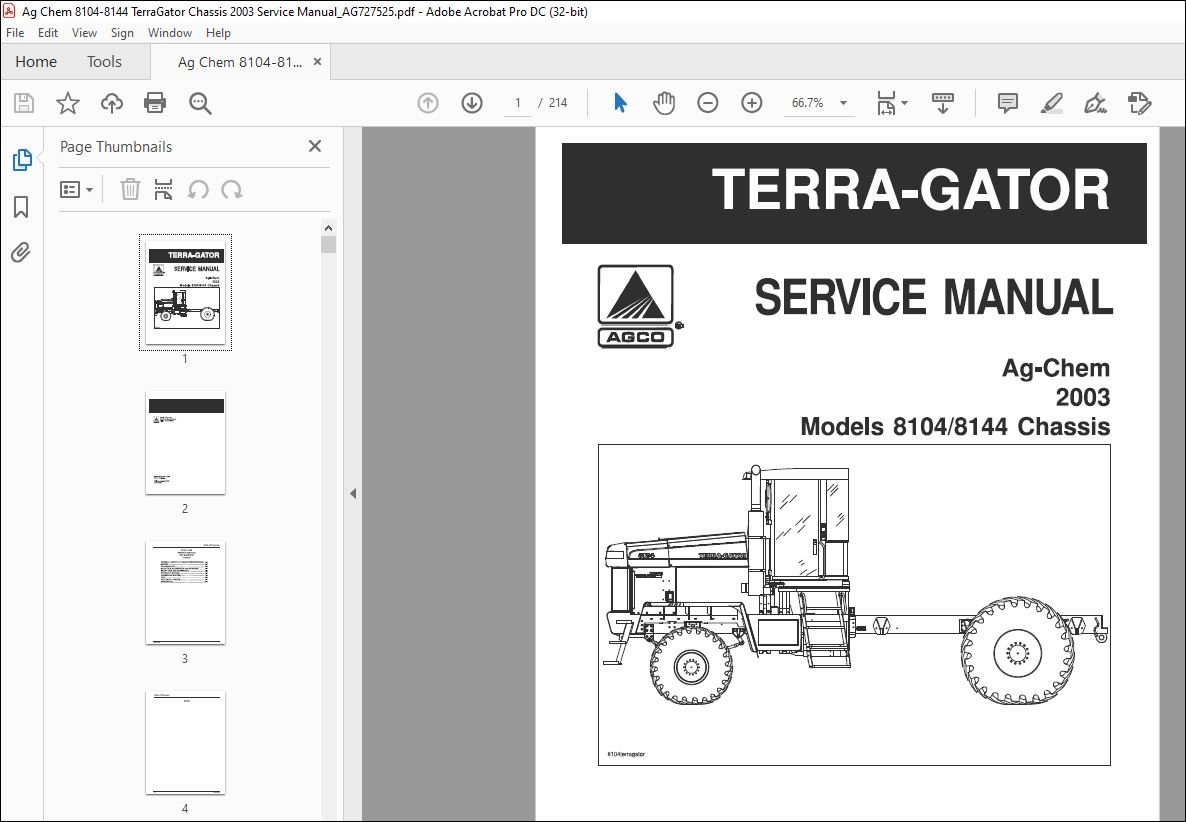Click the scrolling mode icon
Viewport: 1186px width, 822px height.
942,103
